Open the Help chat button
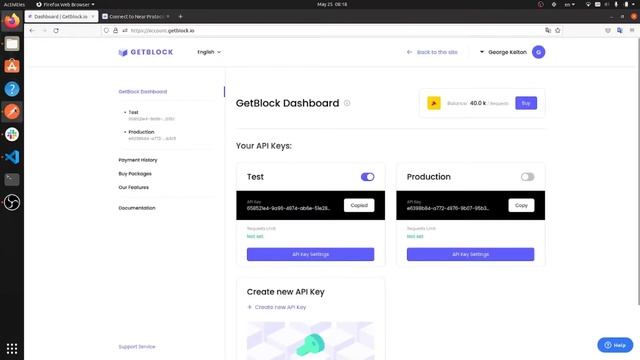 tap(615, 345)
